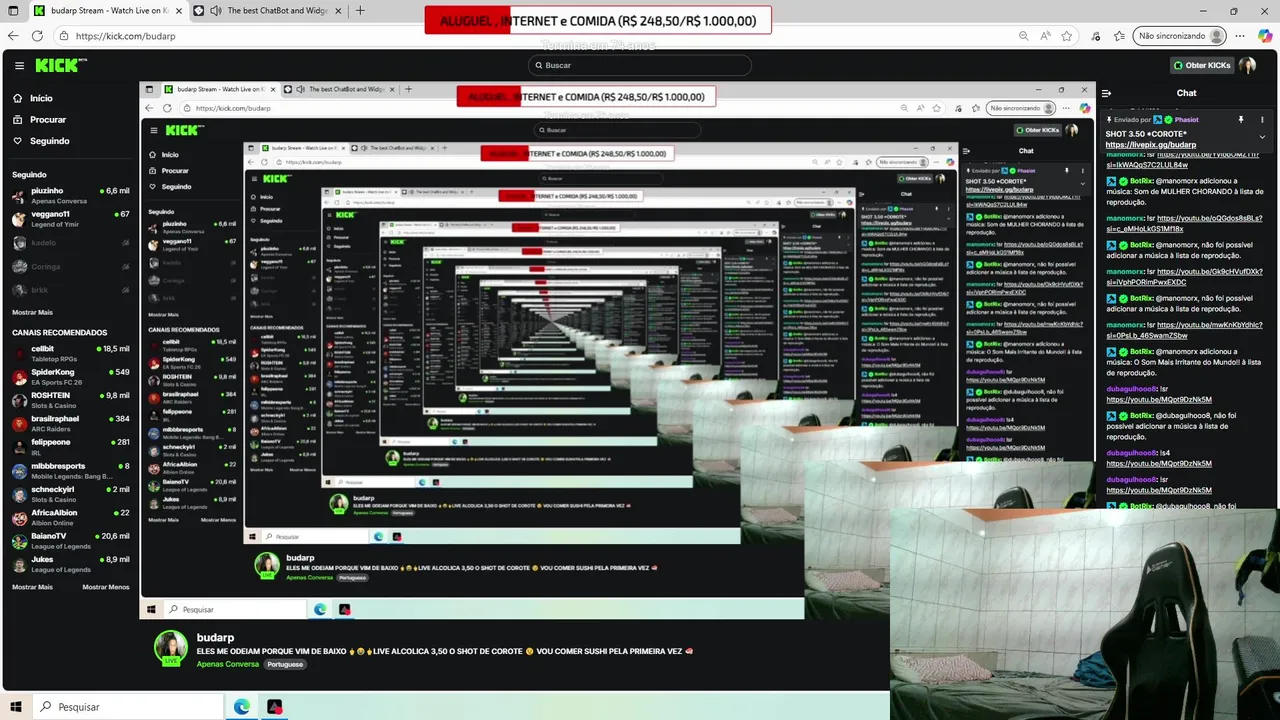Click Mostrar Menos under recommended channels

coord(106,587)
